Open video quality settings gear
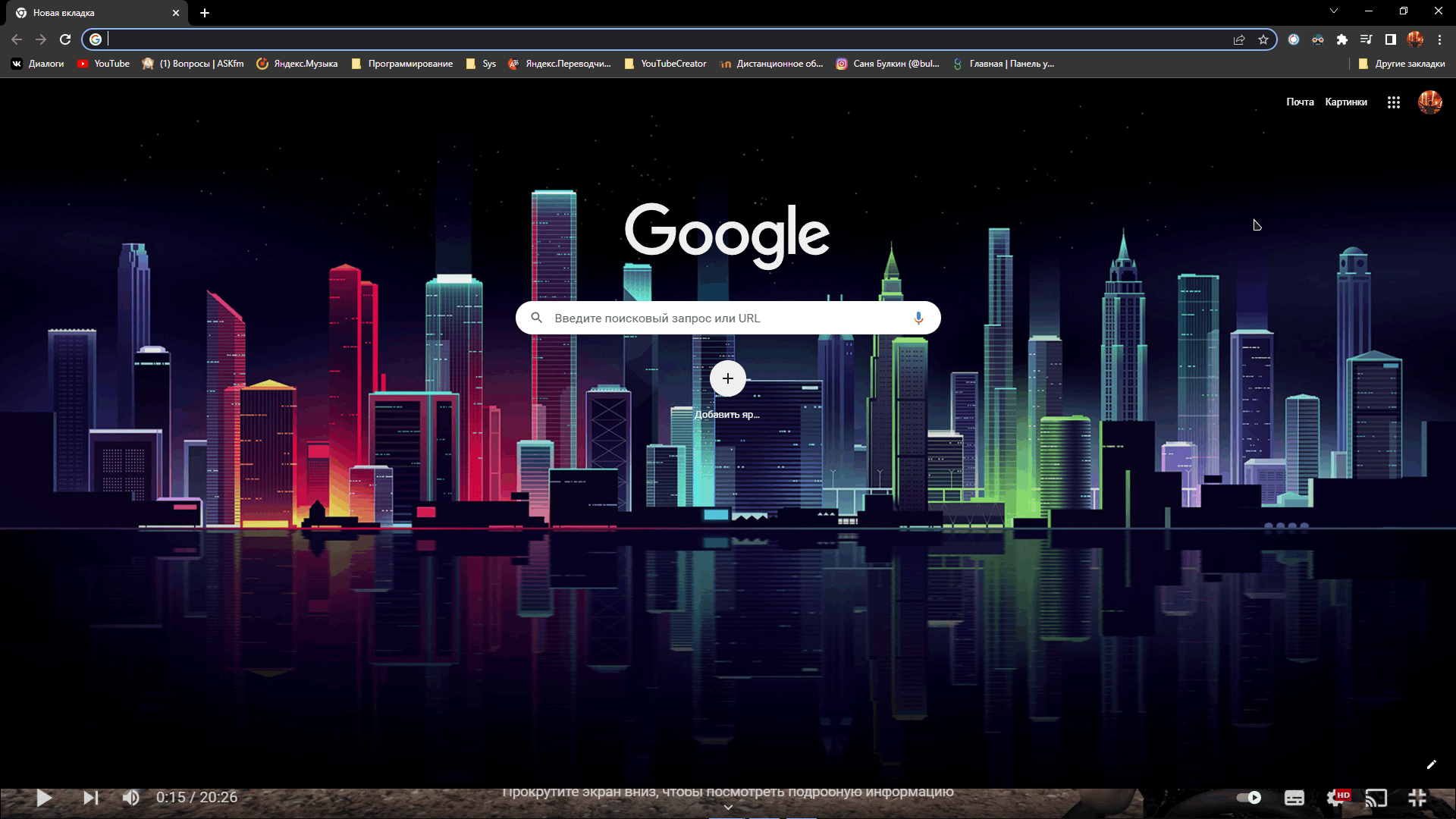Screen dimensions: 1456x819 coord(1336,798)
